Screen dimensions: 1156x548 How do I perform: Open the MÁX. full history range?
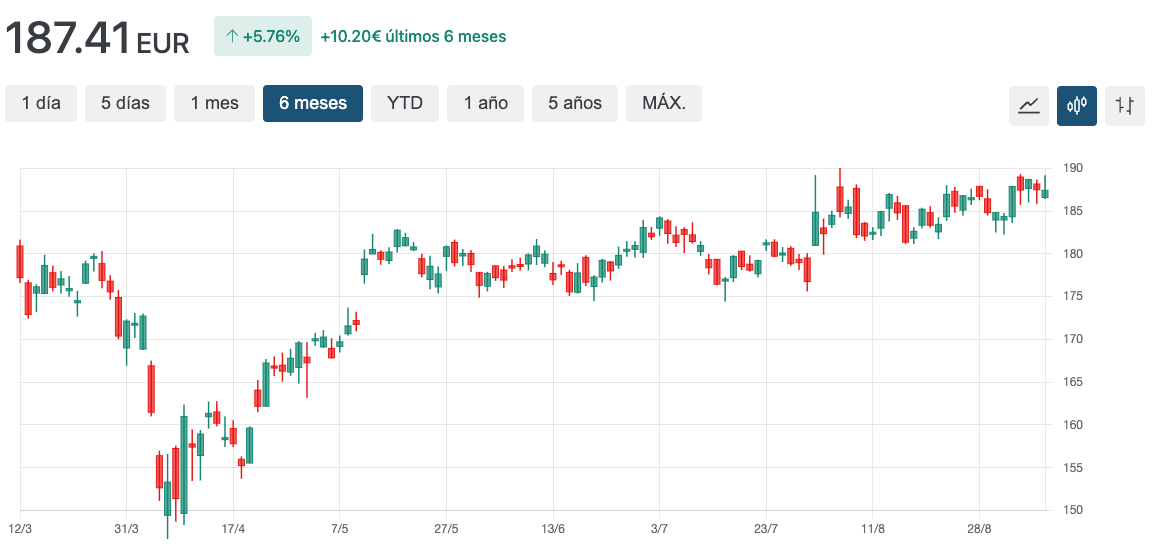tap(664, 103)
